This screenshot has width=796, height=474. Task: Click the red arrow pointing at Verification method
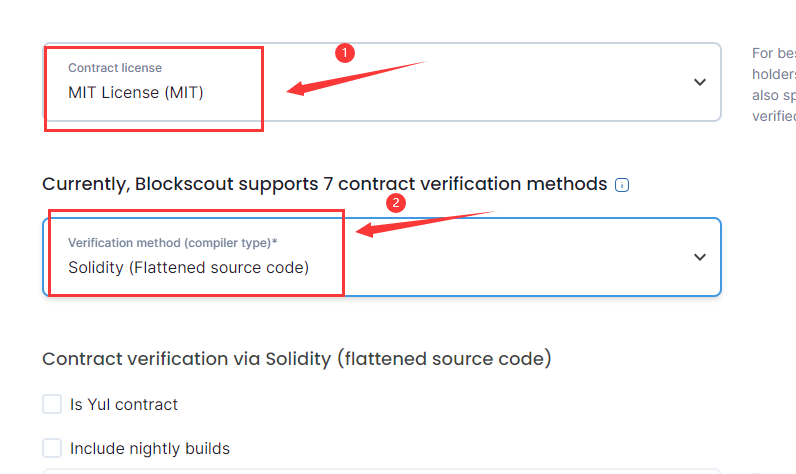(x=425, y=224)
